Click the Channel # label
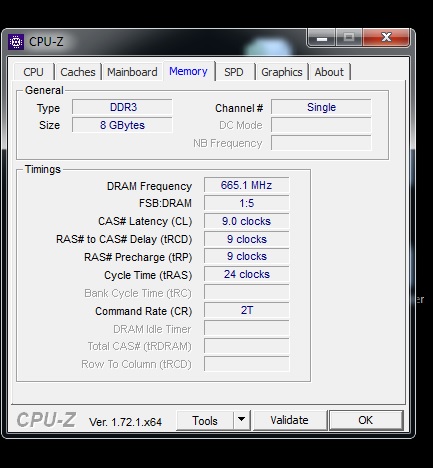433x468 pixels. 239,108
